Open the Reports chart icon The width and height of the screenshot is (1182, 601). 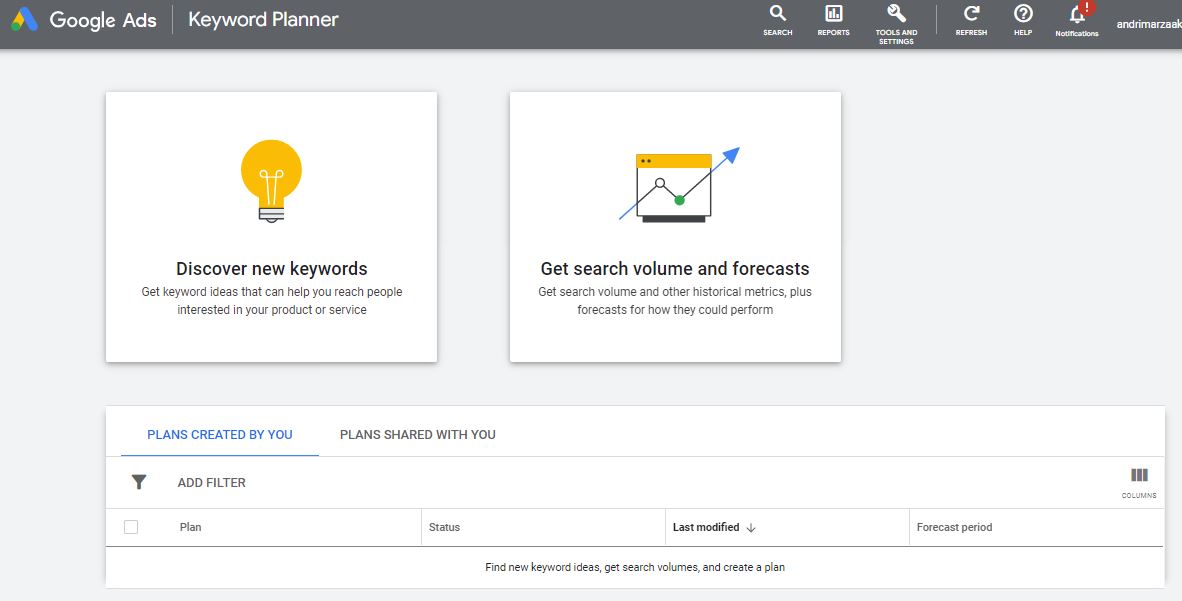[833, 14]
